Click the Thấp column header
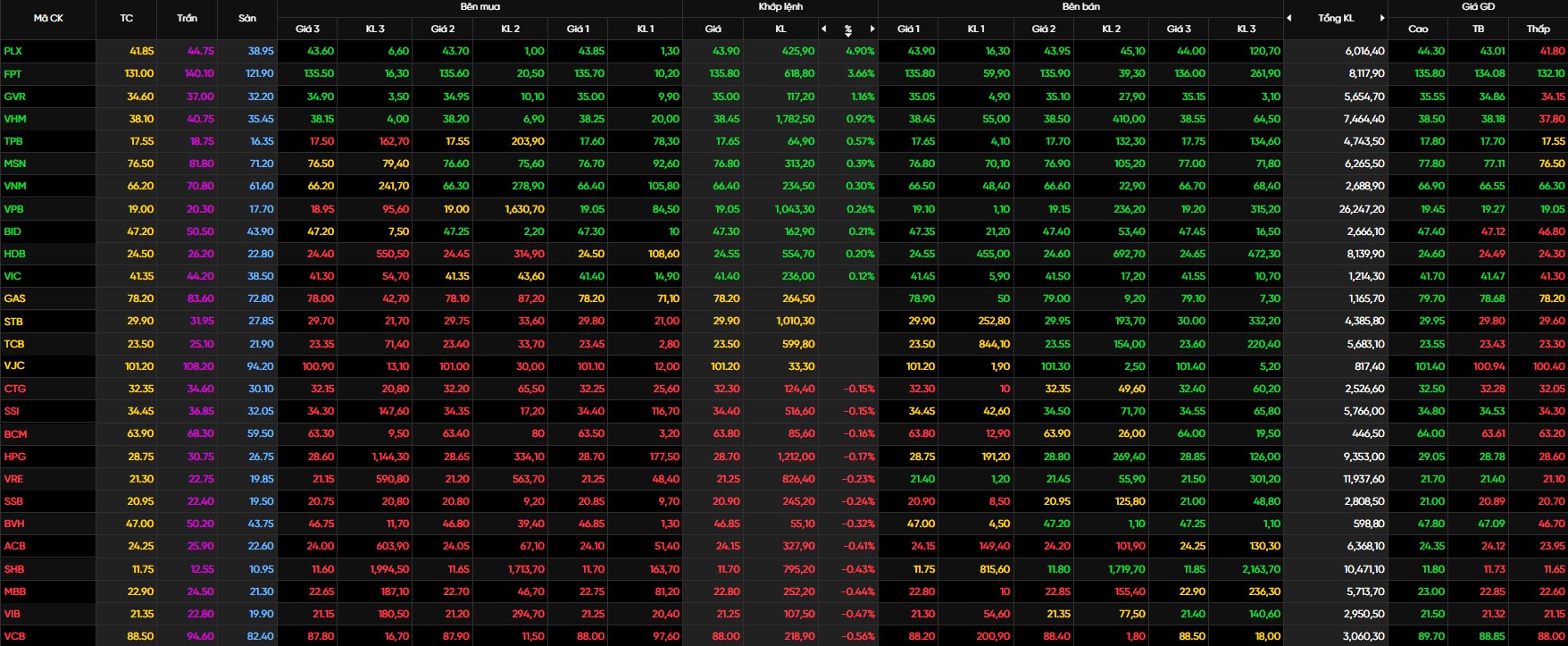 [x=1538, y=29]
